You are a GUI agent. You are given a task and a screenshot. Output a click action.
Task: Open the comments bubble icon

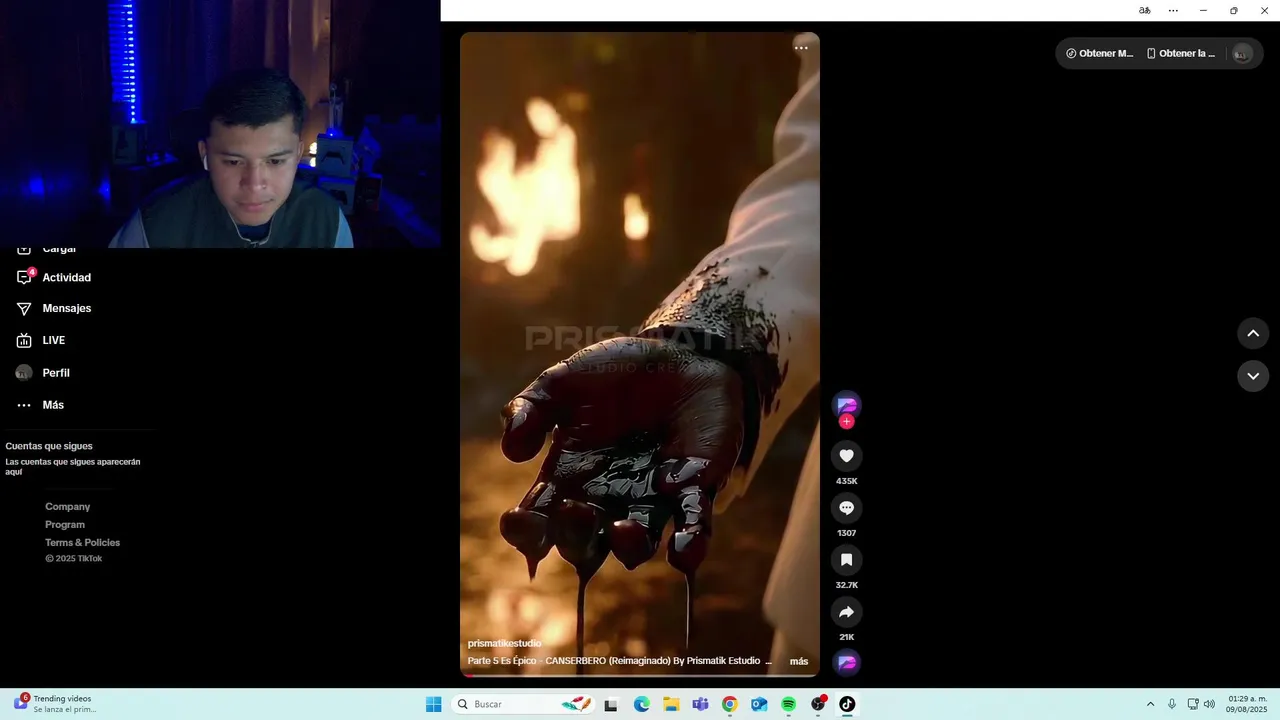click(x=846, y=508)
